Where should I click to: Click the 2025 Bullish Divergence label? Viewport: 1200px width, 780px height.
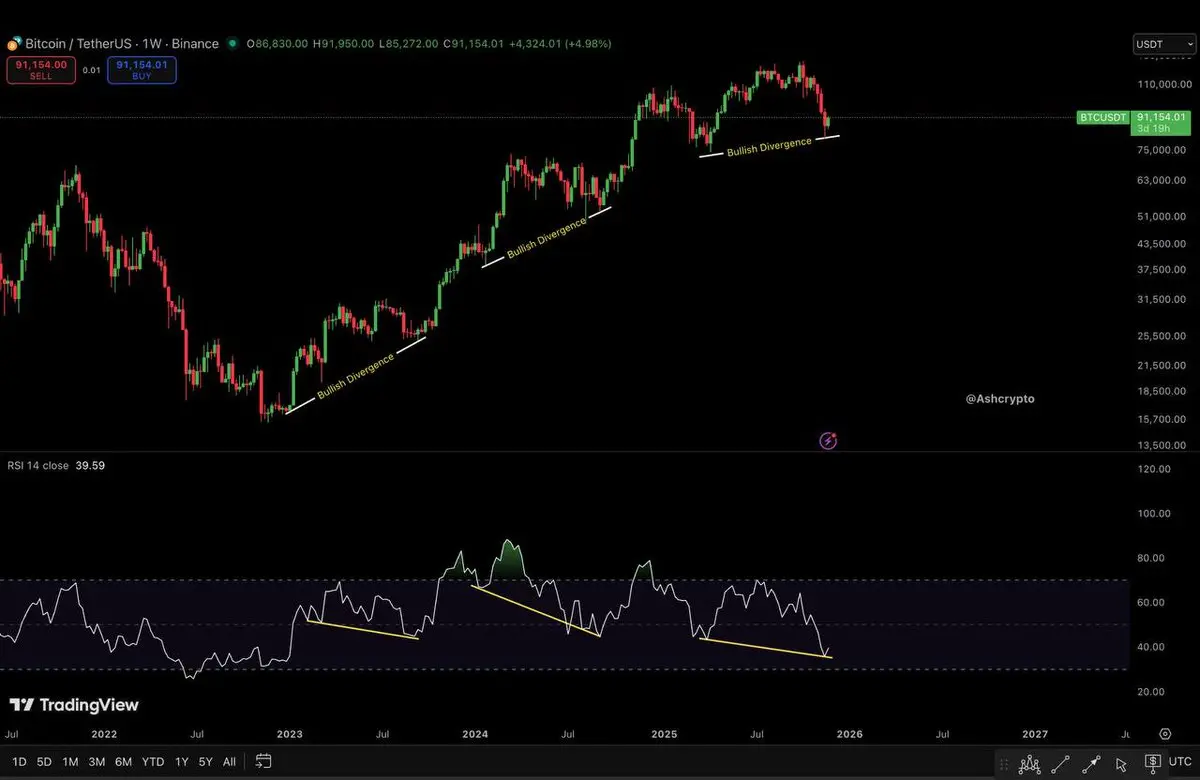click(769, 146)
